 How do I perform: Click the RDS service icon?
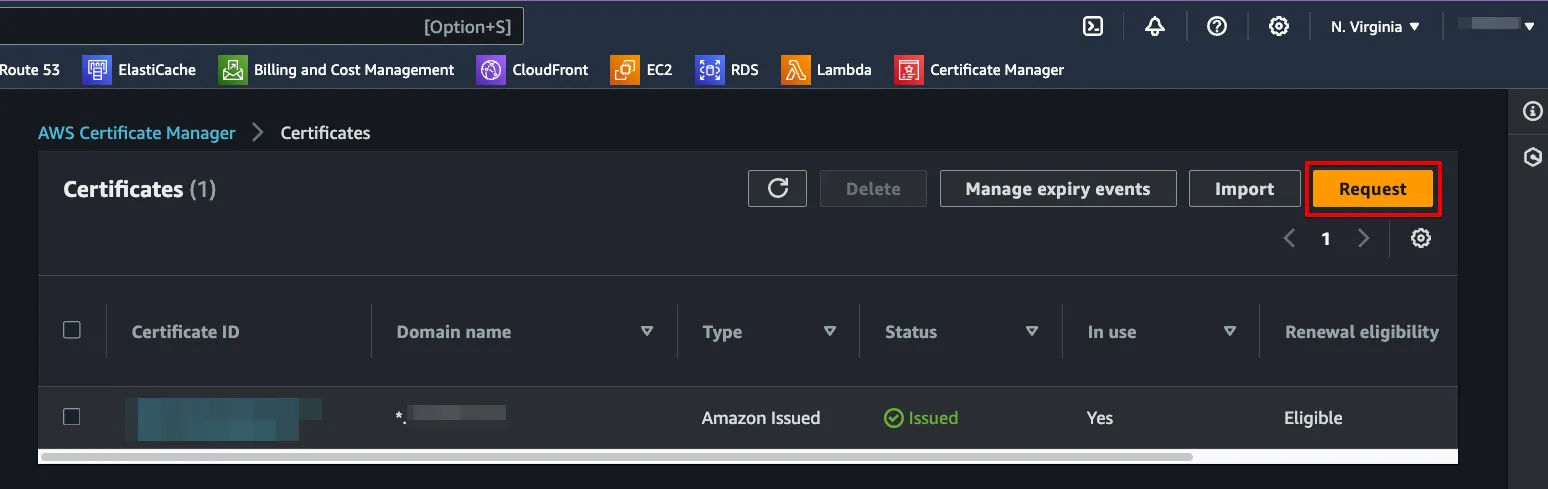[710, 70]
